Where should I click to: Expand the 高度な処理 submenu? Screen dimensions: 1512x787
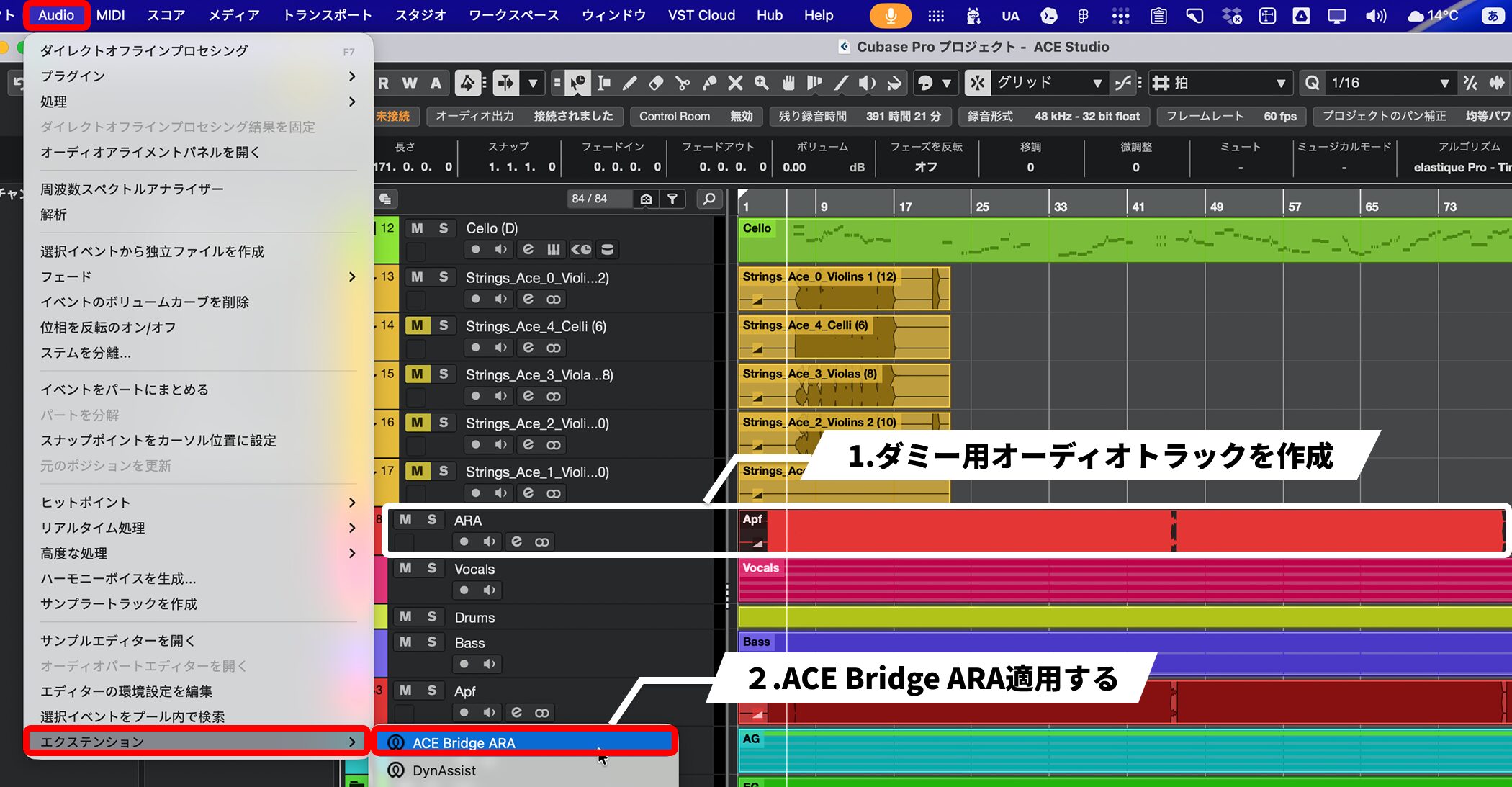pyautogui.click(x=198, y=553)
